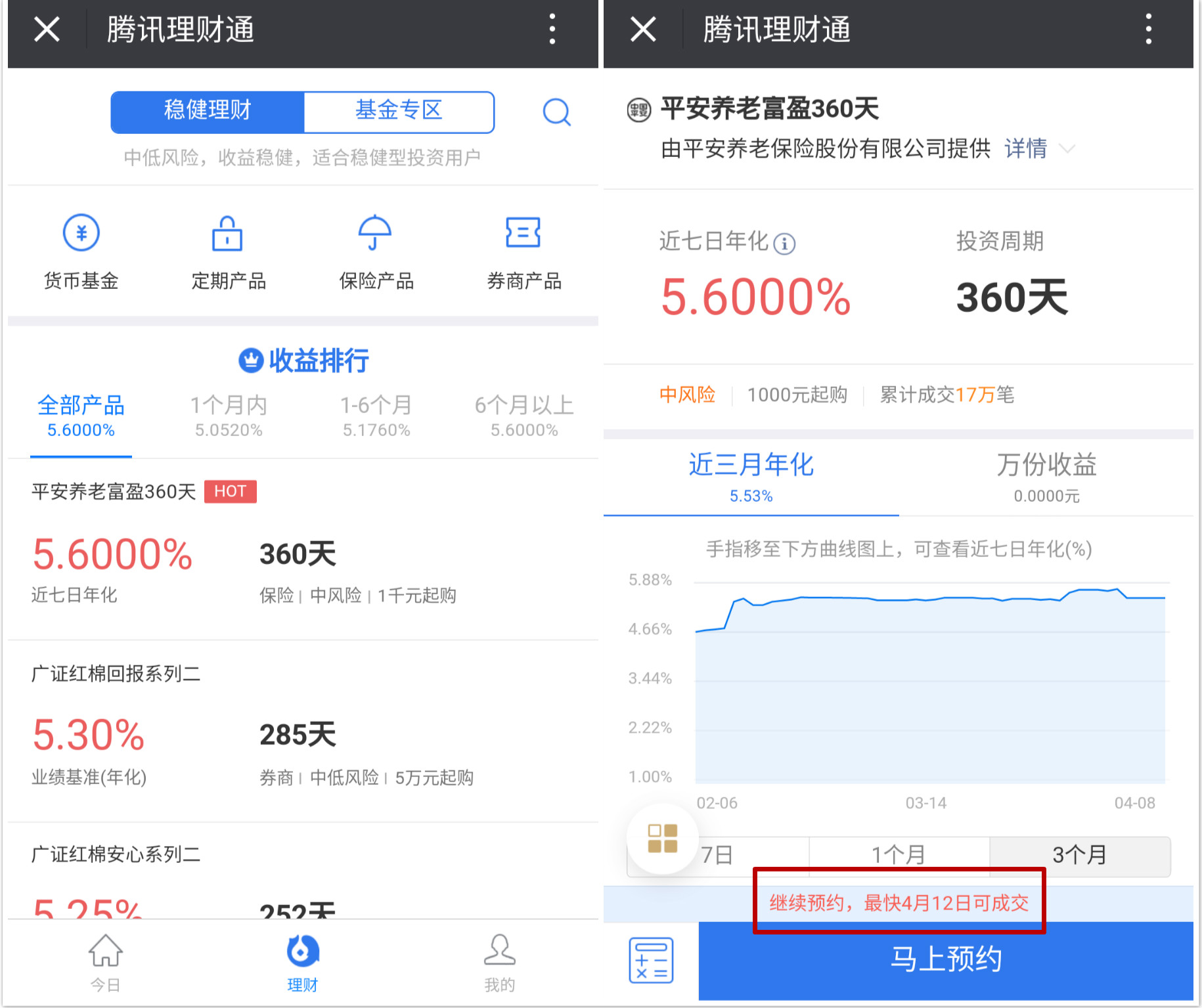Expand 详情 provider details chevron
Viewport: 1202px width, 1008px height.
pos(1068,149)
